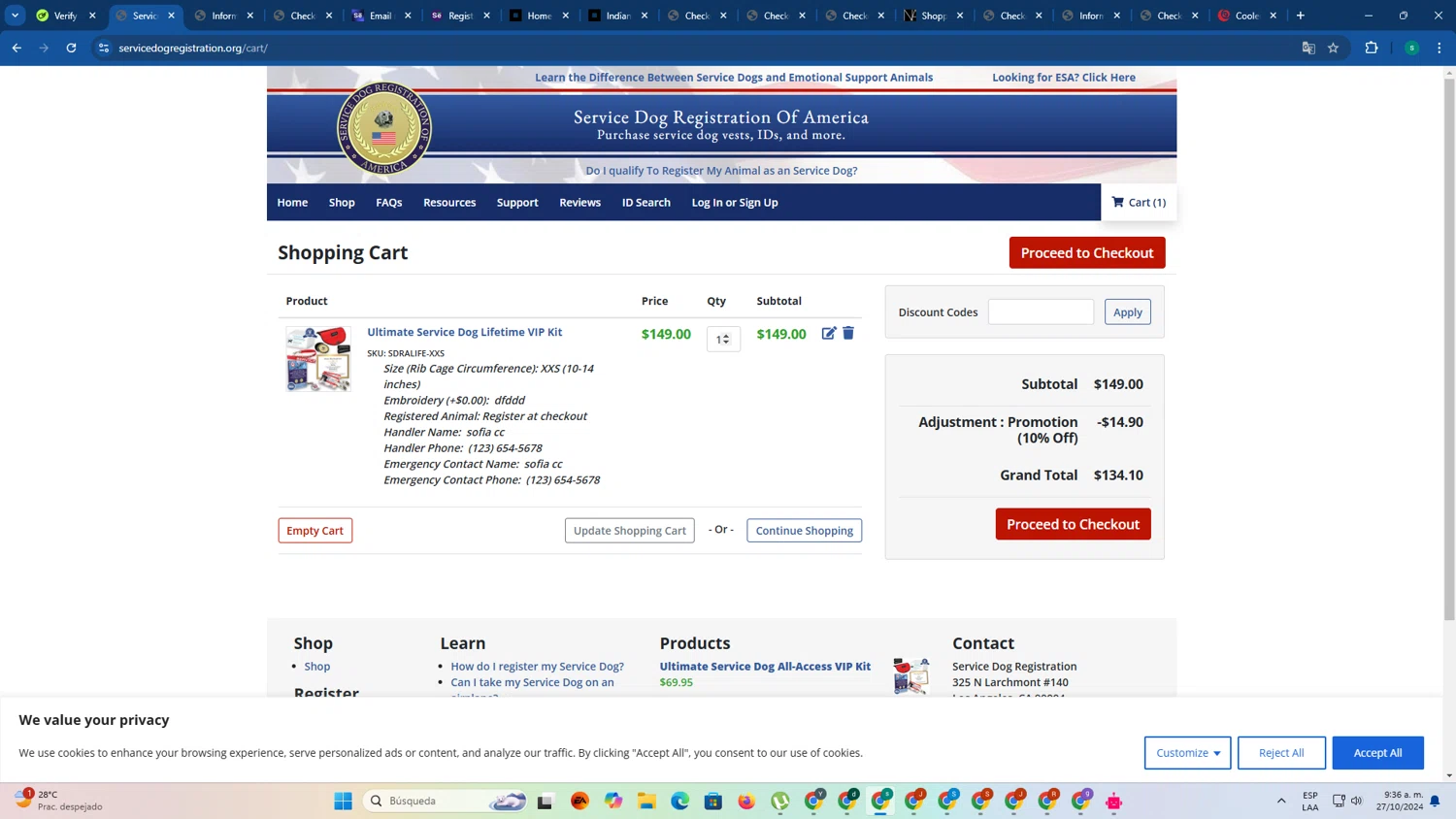
Task: Close the Verify browser tab
Action: click(x=92, y=16)
